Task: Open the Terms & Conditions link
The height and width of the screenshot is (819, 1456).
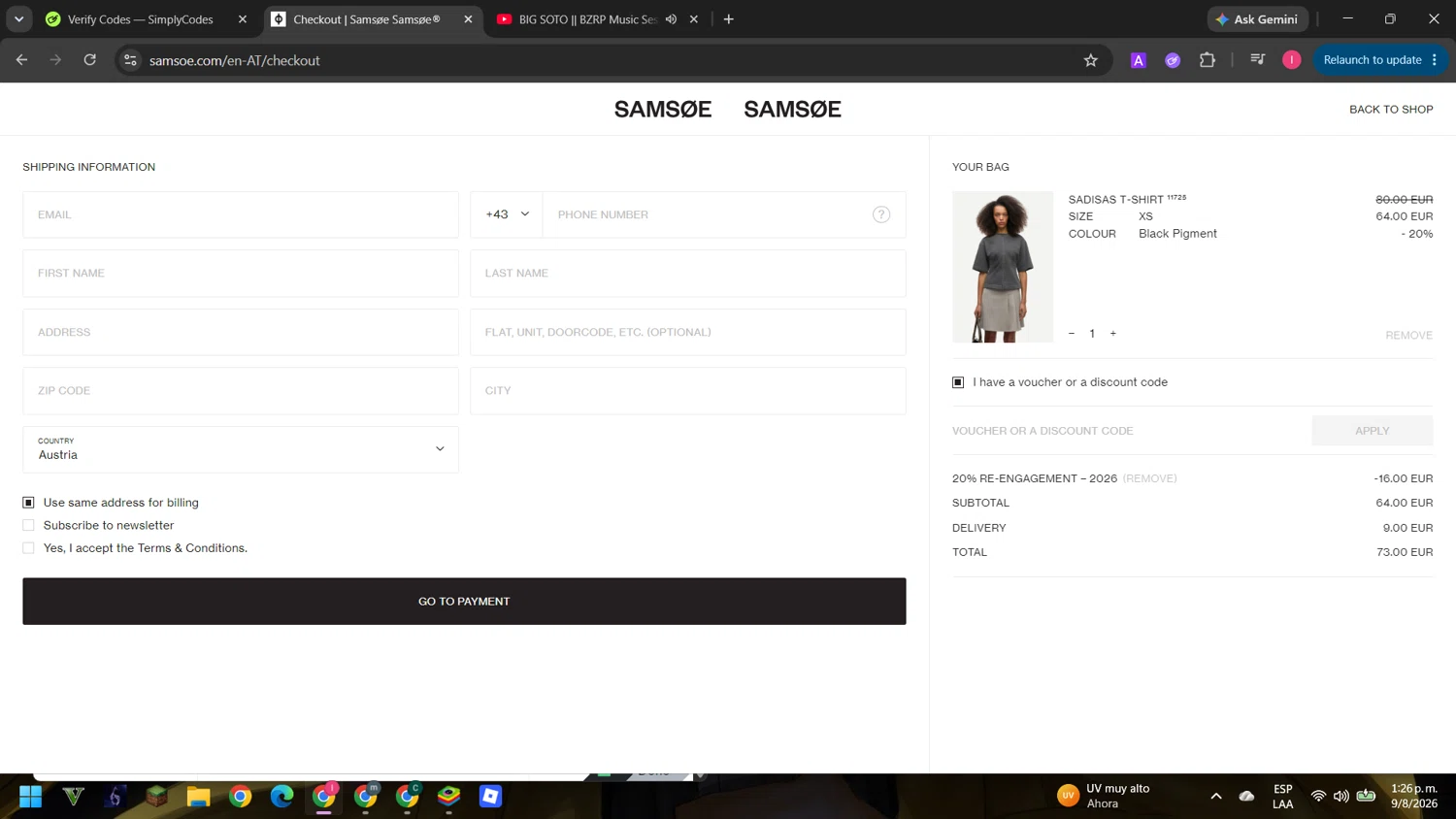Action: coord(192,548)
